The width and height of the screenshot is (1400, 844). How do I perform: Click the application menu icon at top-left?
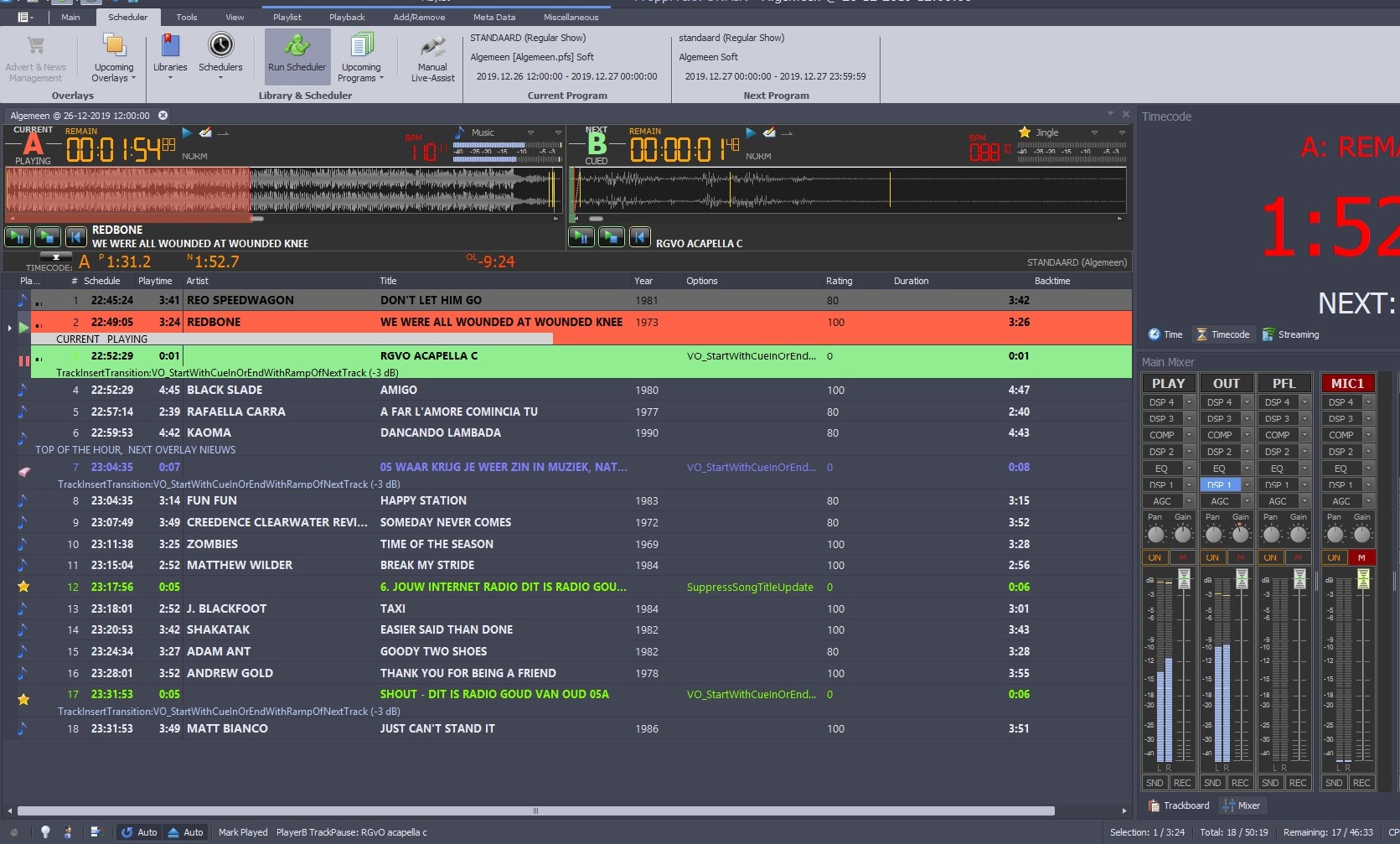(24, 17)
